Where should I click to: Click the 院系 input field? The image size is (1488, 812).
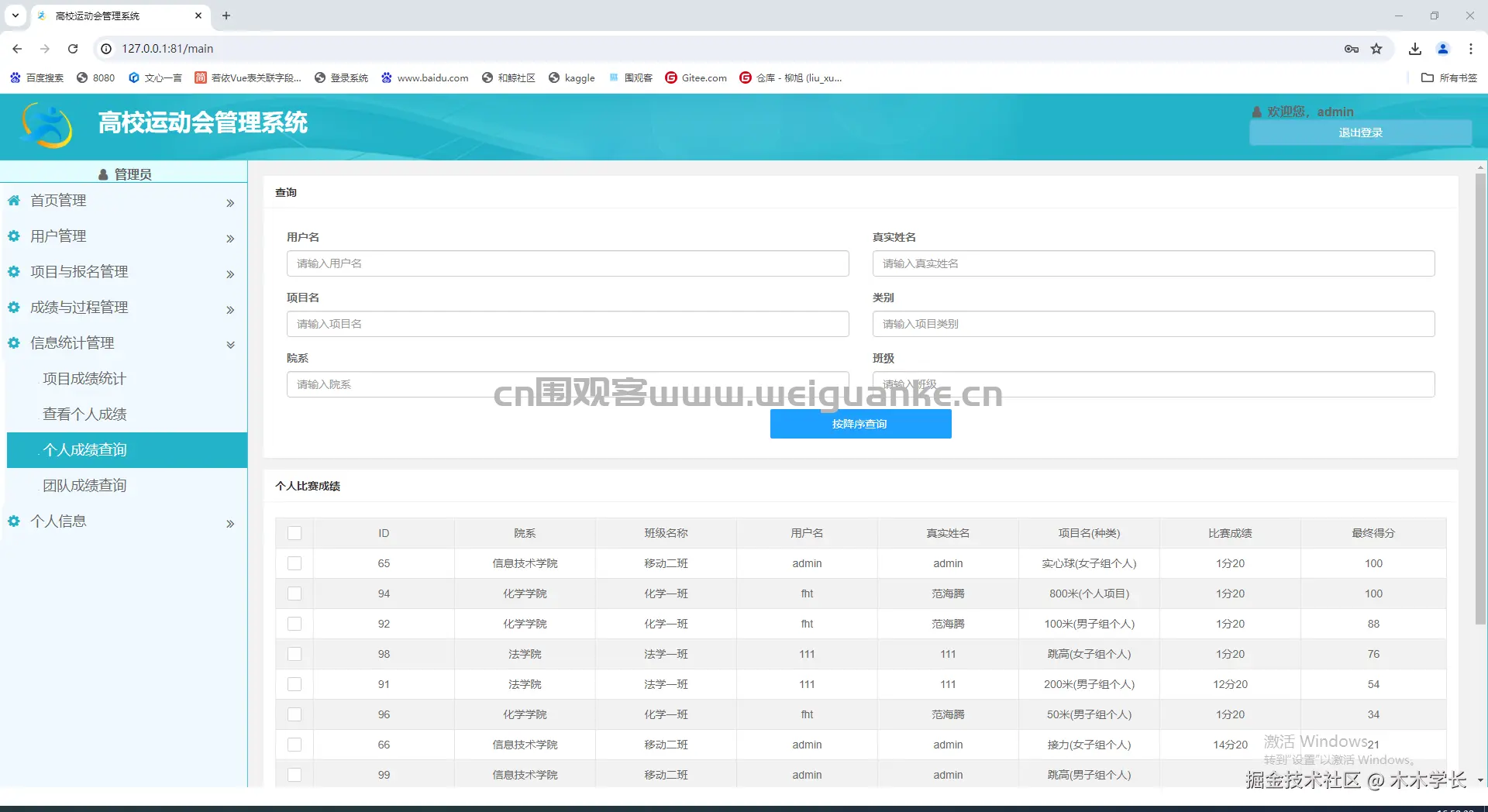pyautogui.click(x=567, y=384)
